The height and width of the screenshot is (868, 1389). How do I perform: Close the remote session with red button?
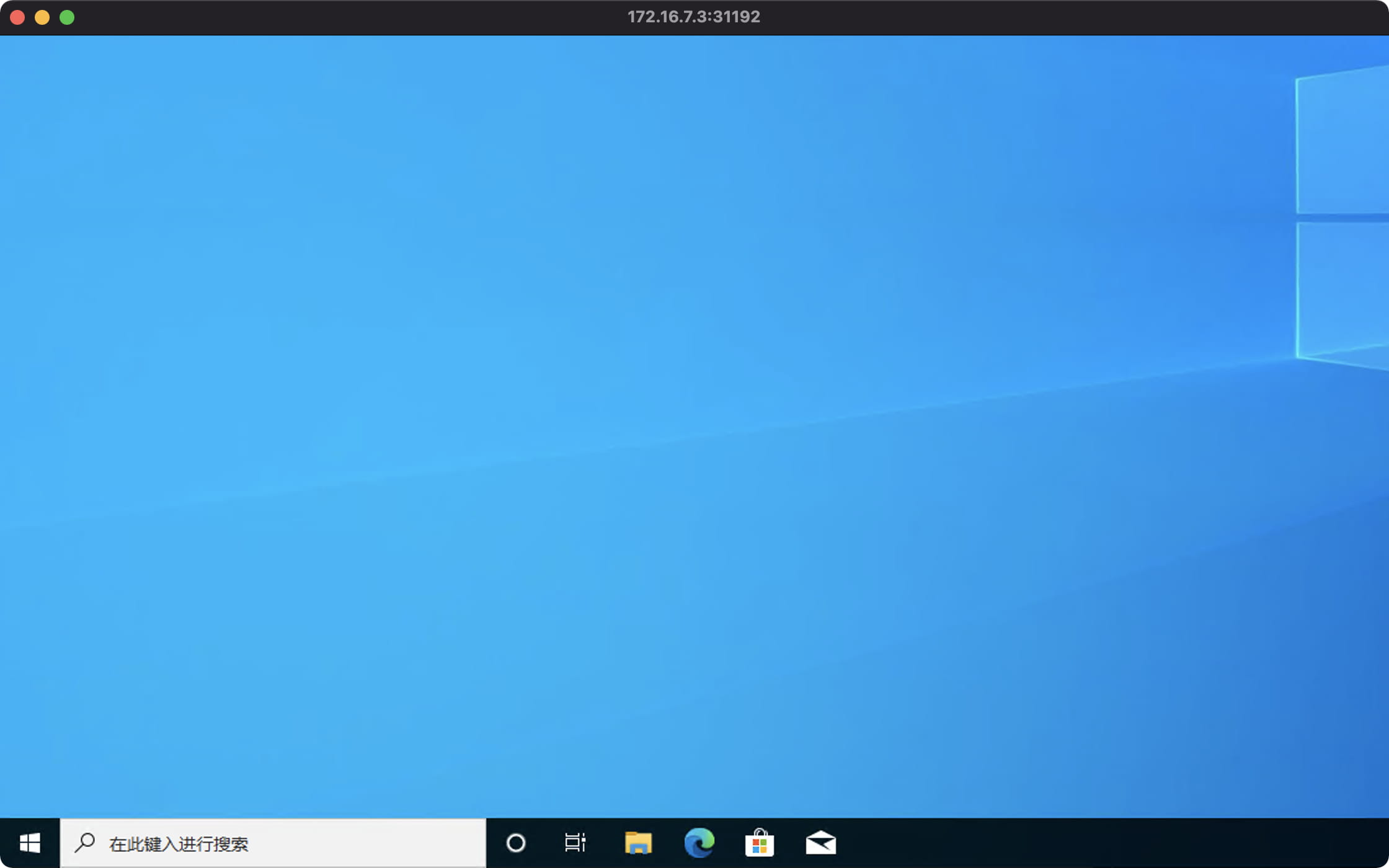click(17, 17)
